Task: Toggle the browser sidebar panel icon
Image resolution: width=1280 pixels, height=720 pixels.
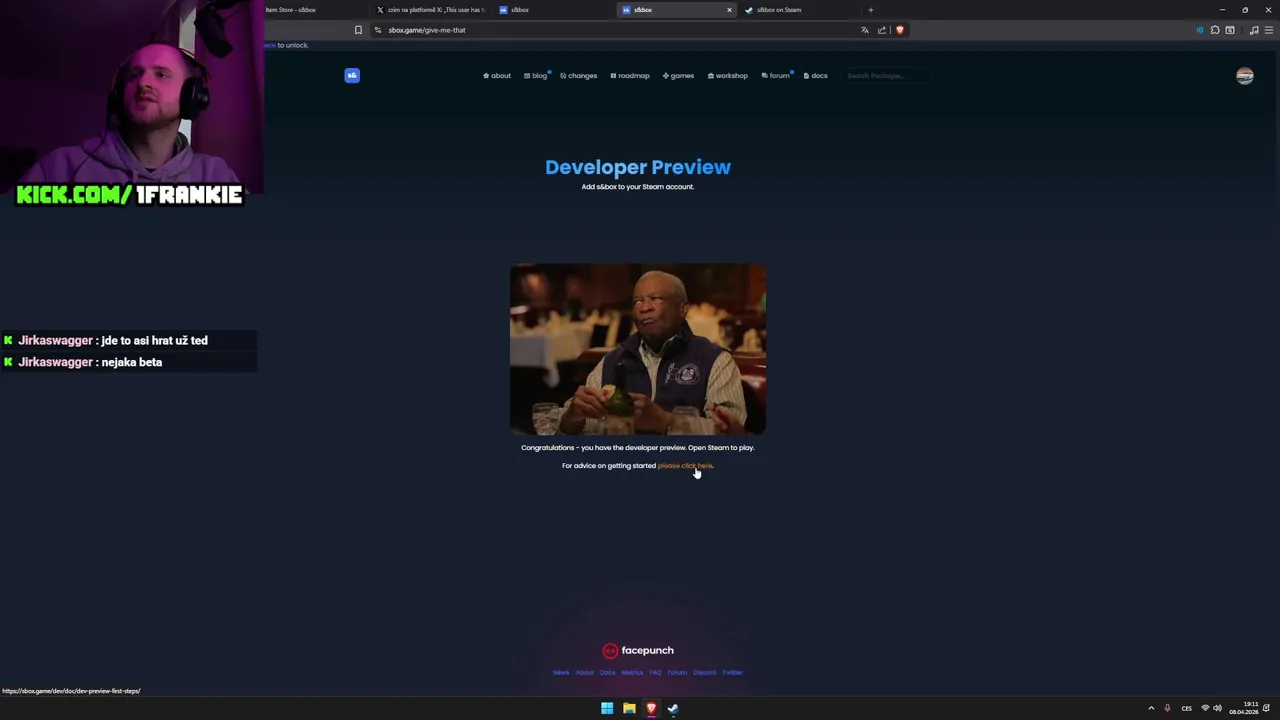Action: [1230, 30]
